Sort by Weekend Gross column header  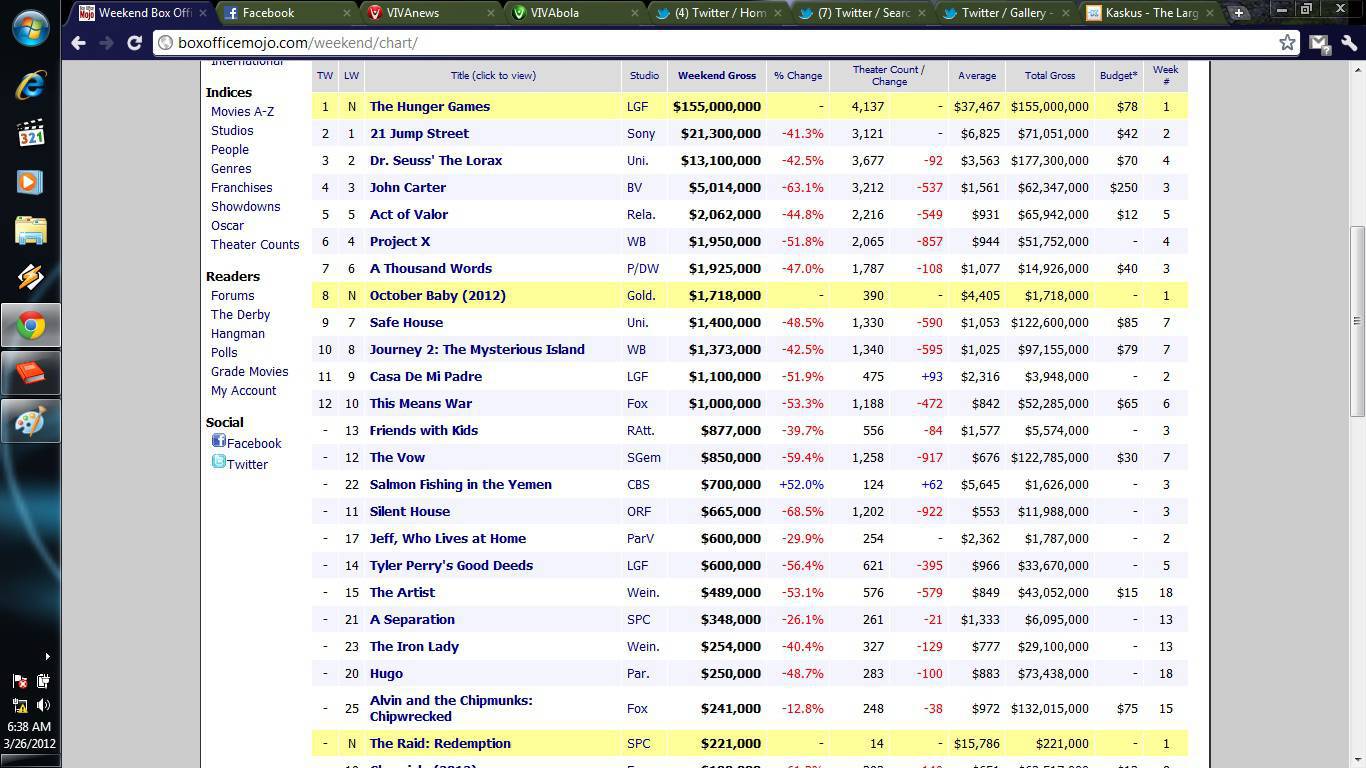[717, 76]
